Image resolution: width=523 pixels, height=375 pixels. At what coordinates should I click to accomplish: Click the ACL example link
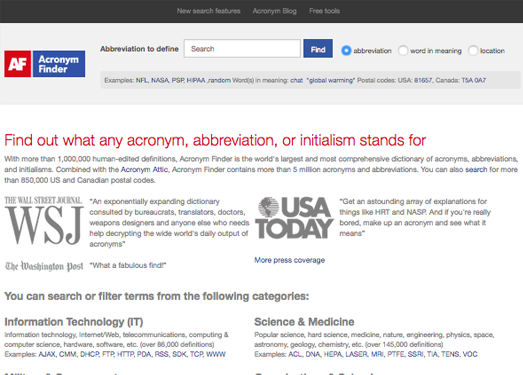point(295,354)
